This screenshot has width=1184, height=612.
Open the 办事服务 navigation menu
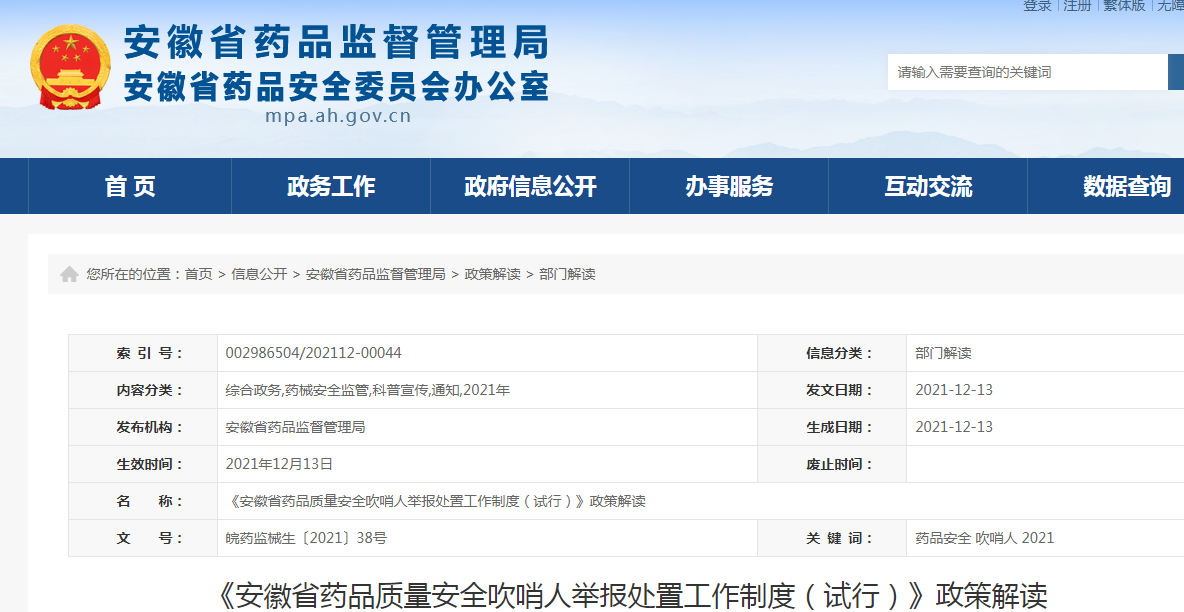[x=728, y=186]
